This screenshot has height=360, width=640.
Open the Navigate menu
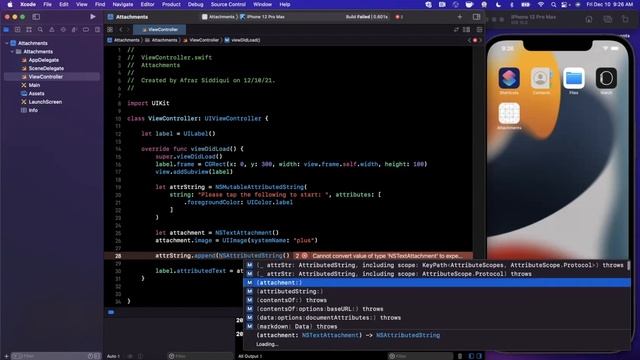click(123, 4)
